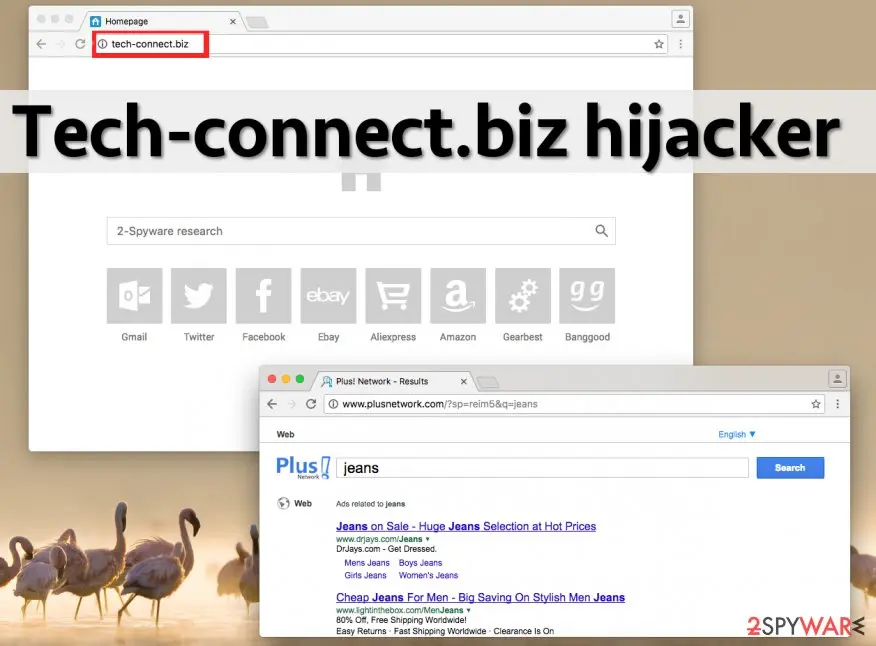
Task: Click the yellow minimize button of Plus! window
Action: (x=286, y=379)
